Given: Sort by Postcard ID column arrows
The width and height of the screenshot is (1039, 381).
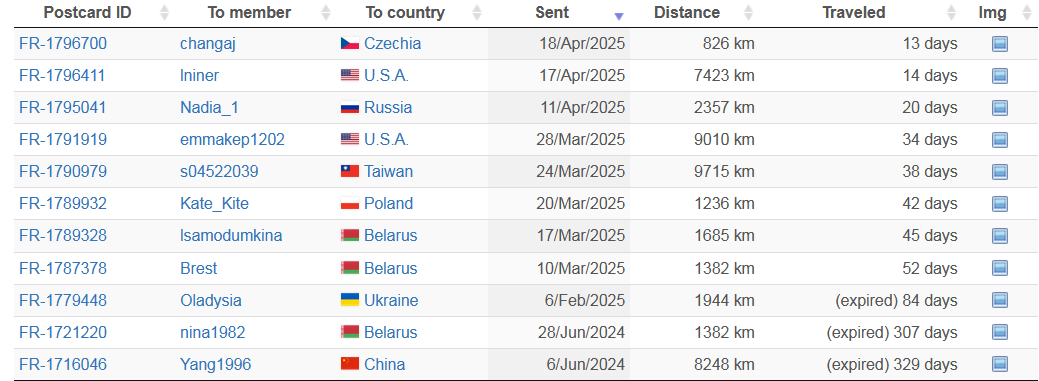Looking at the screenshot, I should pyautogui.click(x=164, y=13).
